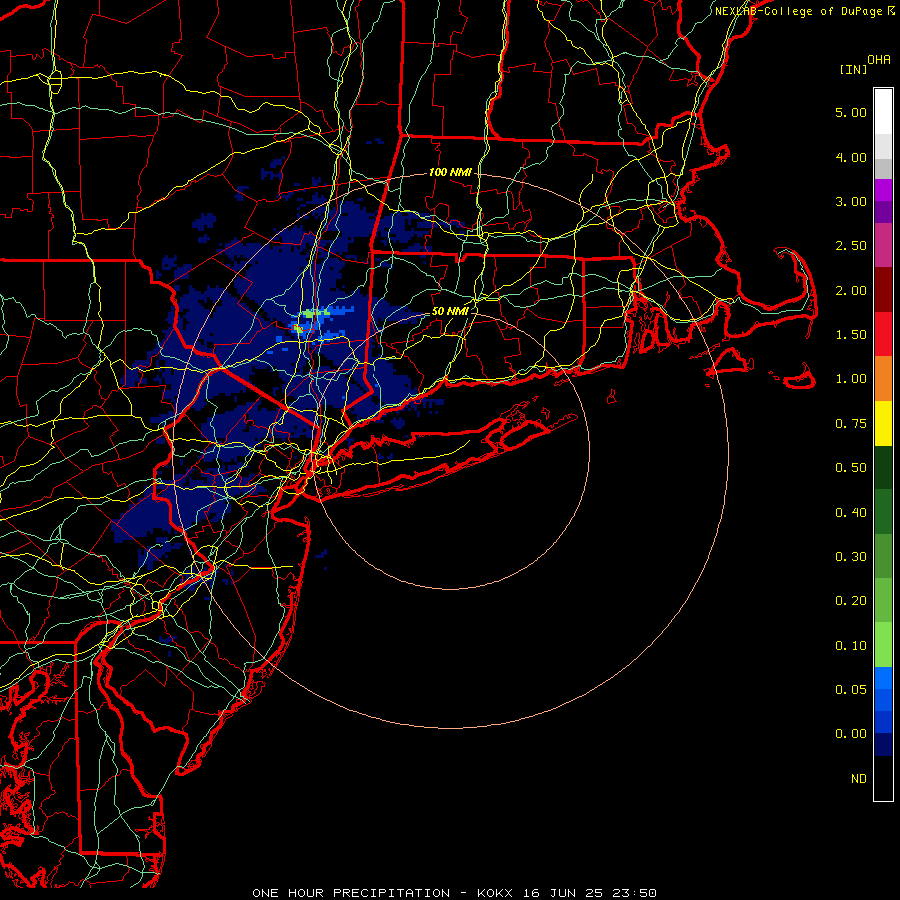900x900 pixels.
Task: Click the OHA product code label
Action: (879, 59)
